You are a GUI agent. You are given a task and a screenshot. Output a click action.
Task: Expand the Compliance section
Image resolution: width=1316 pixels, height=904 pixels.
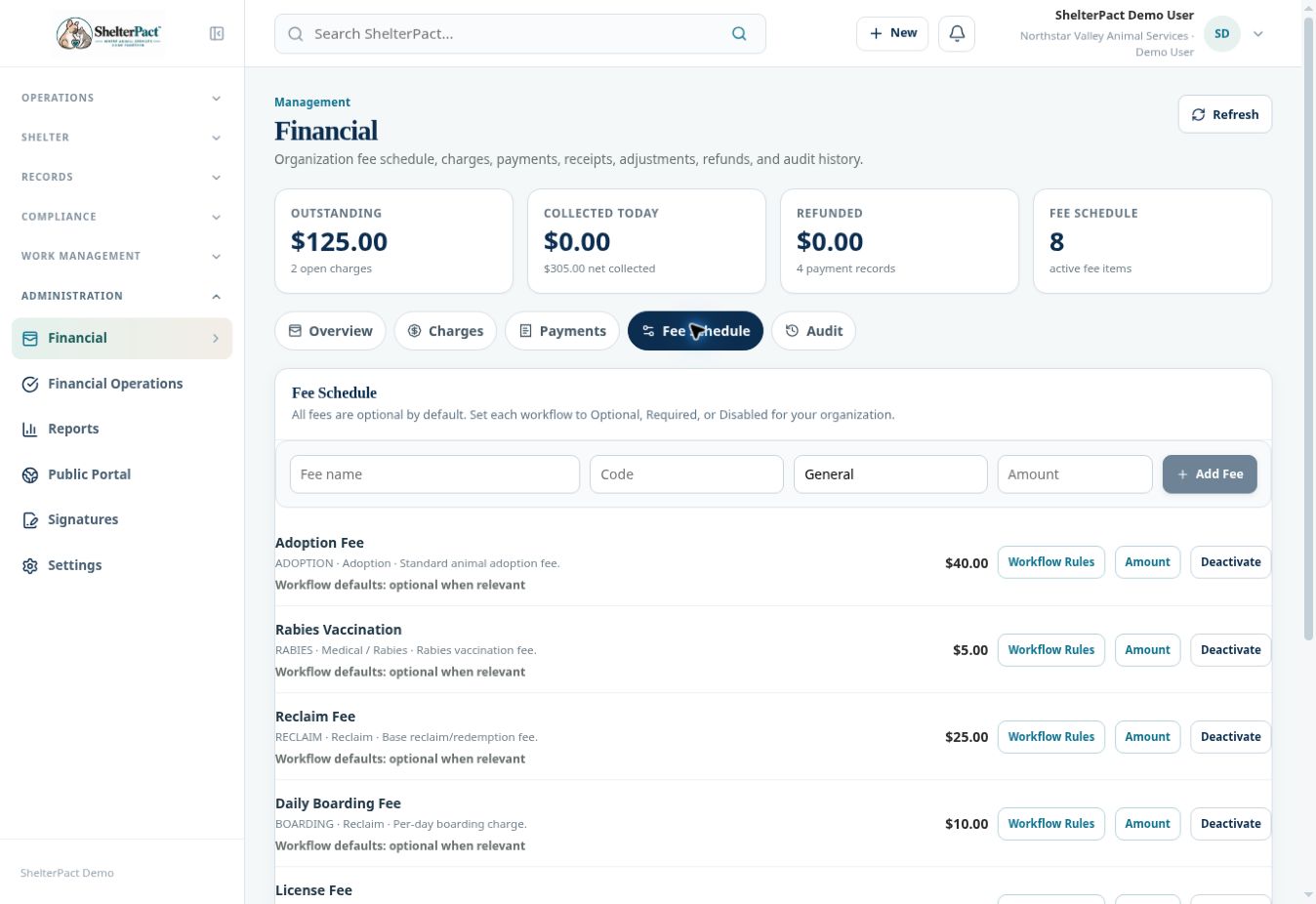click(122, 217)
